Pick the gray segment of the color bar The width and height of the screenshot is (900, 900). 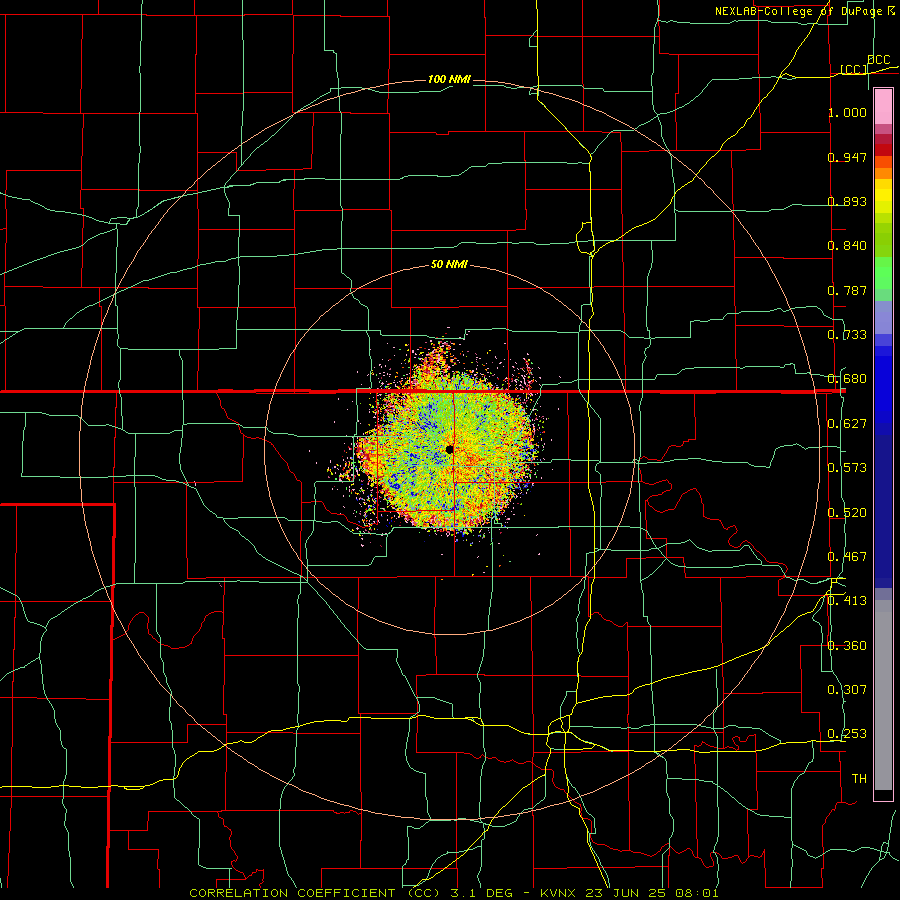pos(883,695)
